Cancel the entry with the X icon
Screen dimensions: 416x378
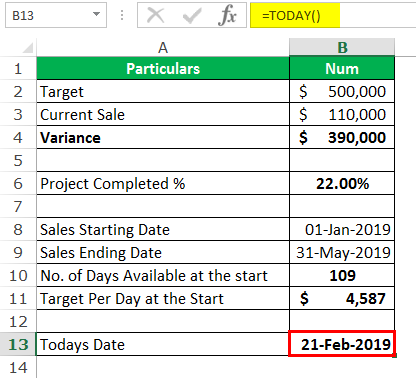(156, 15)
